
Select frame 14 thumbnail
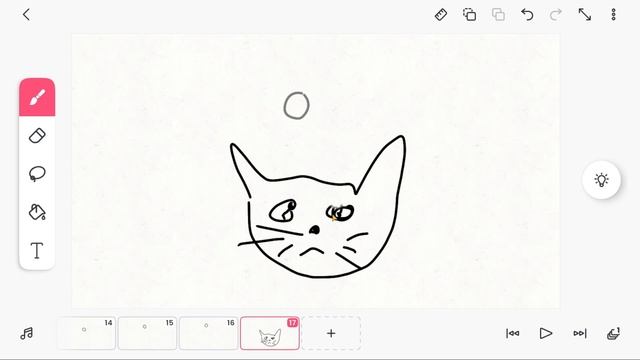(86, 333)
